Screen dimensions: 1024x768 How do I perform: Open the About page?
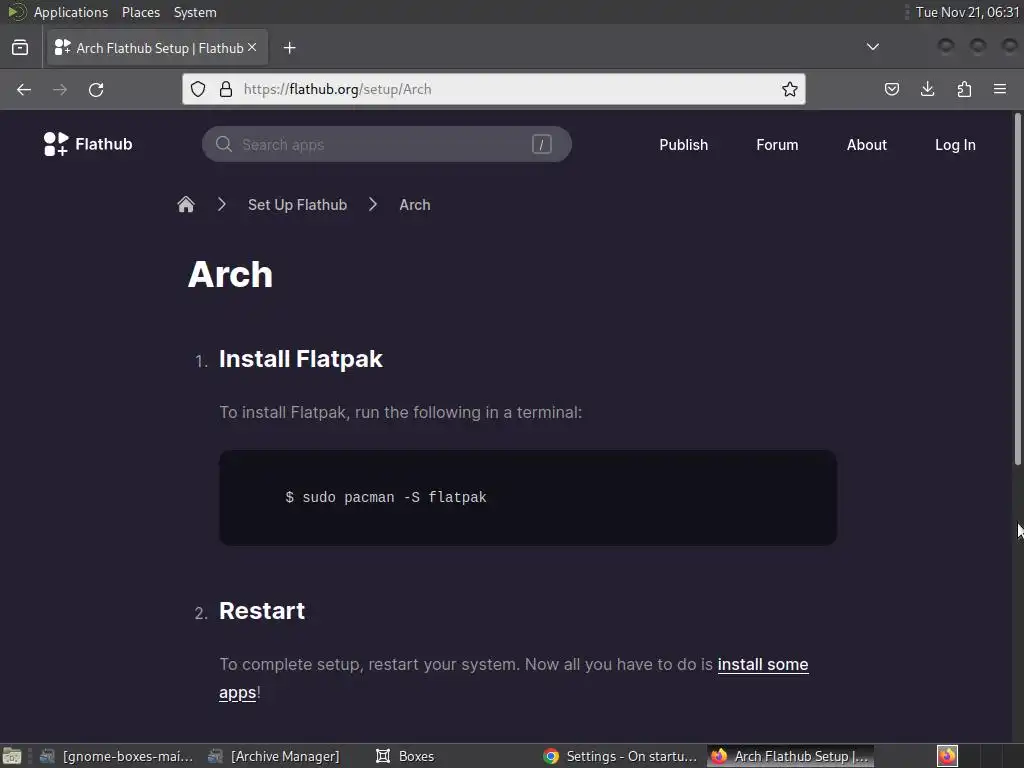point(867,145)
